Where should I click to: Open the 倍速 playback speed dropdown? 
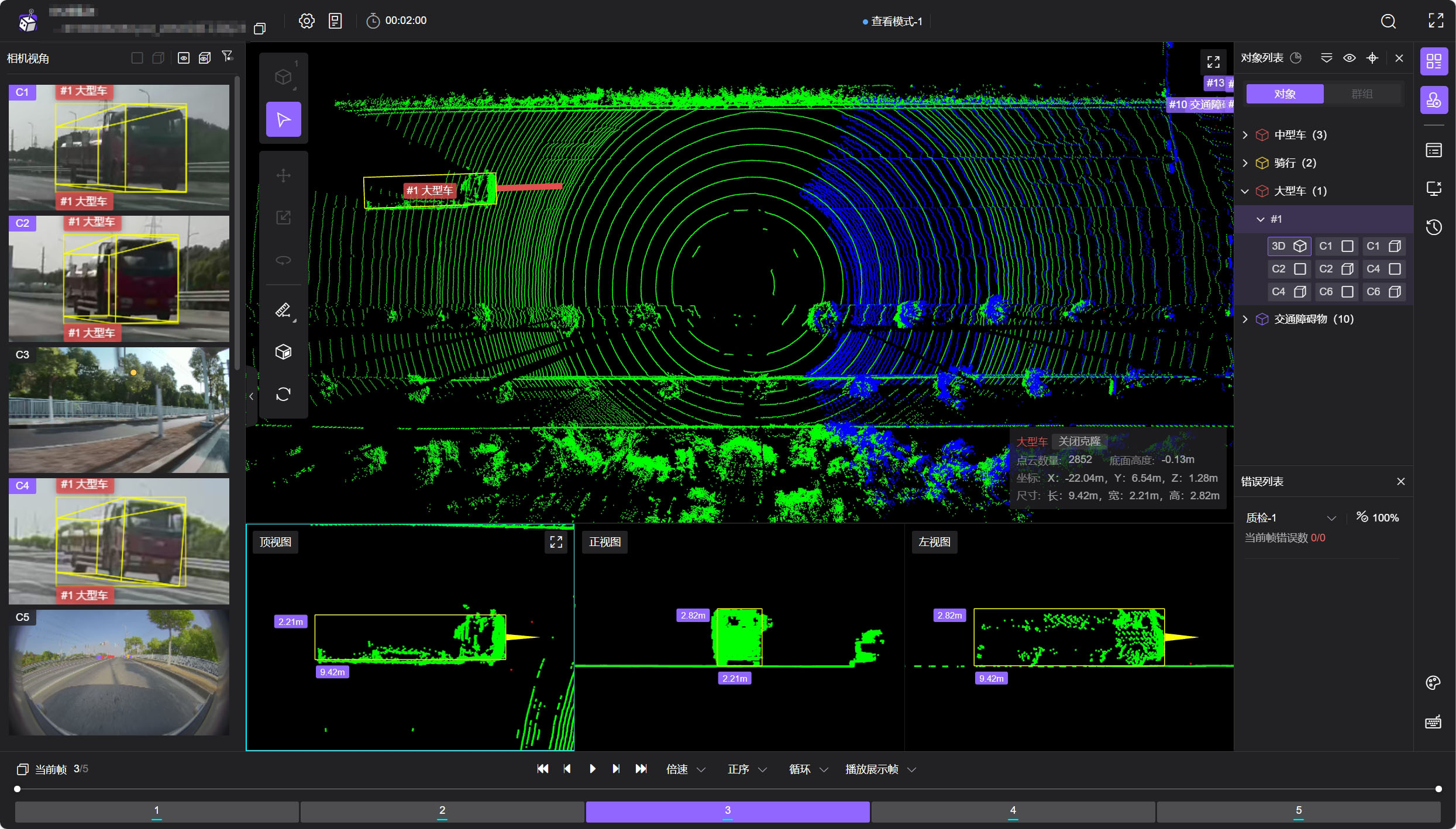(686, 769)
